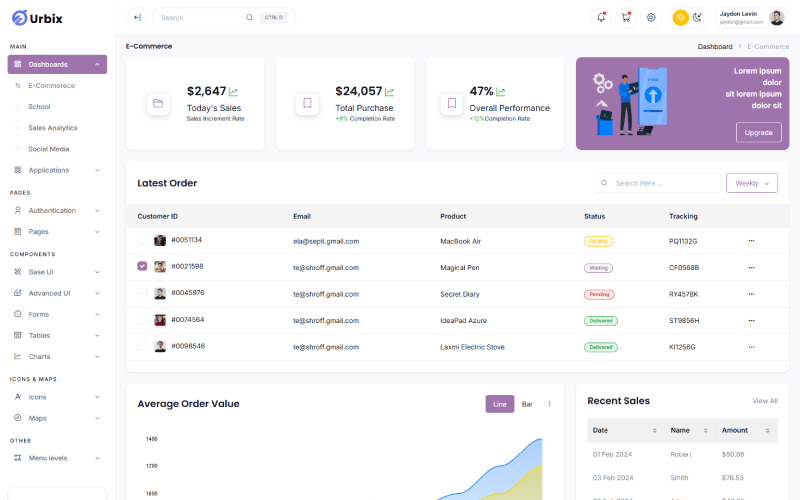
Task: Open the settings gear icon
Action: tap(651, 17)
